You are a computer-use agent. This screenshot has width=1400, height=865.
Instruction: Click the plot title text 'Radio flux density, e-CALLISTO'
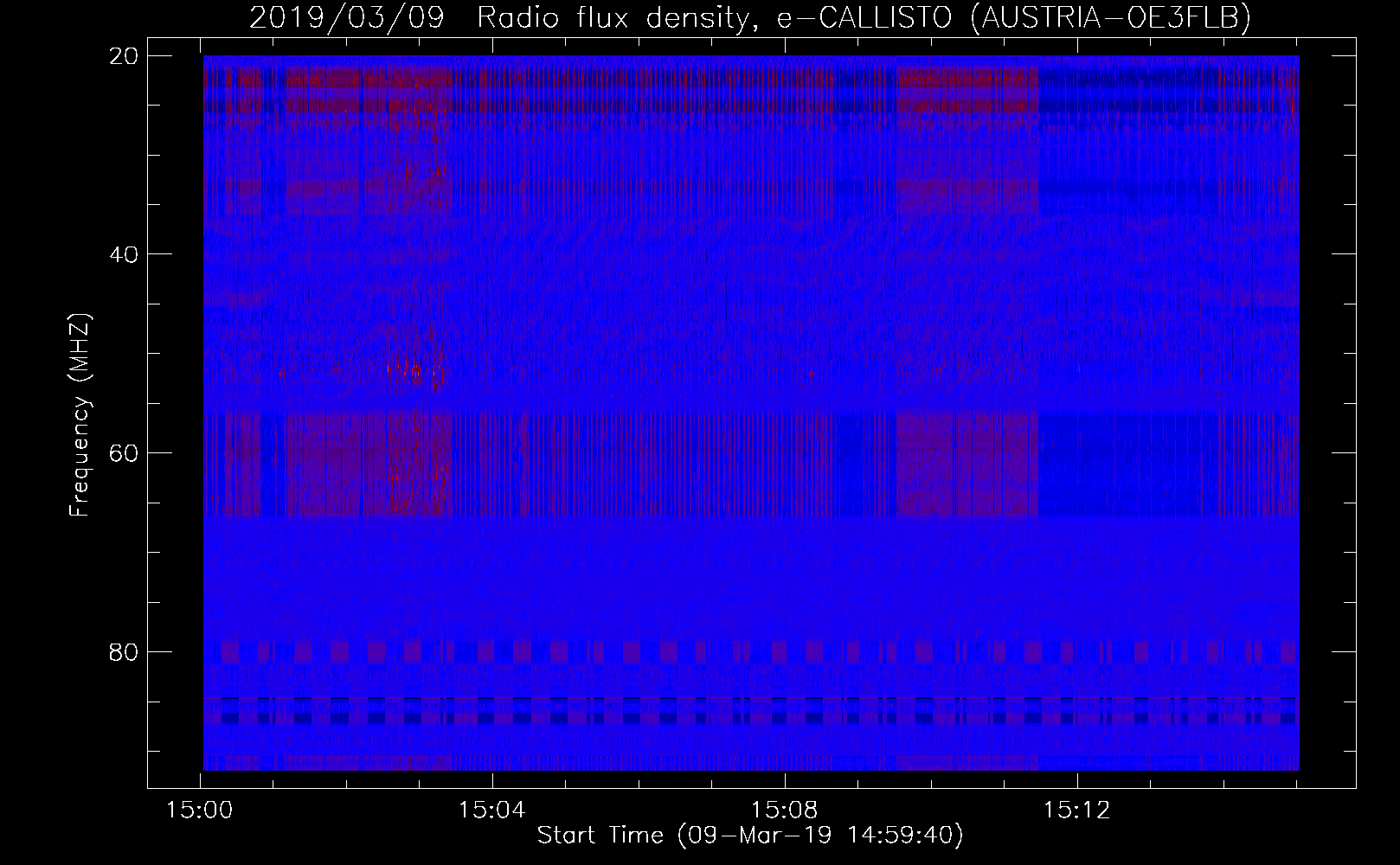coord(716,17)
